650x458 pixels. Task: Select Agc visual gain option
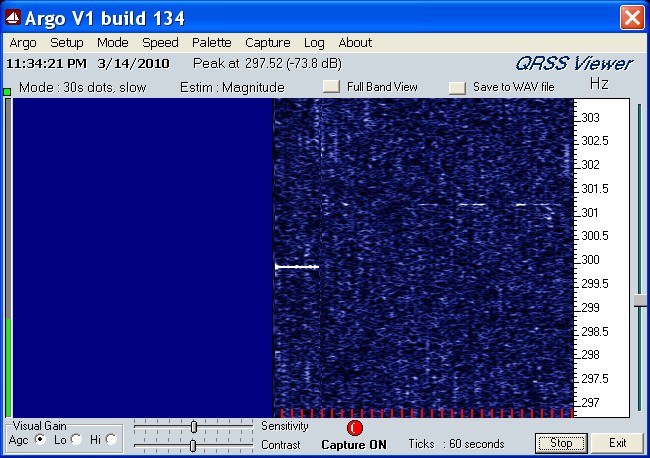click(x=40, y=439)
